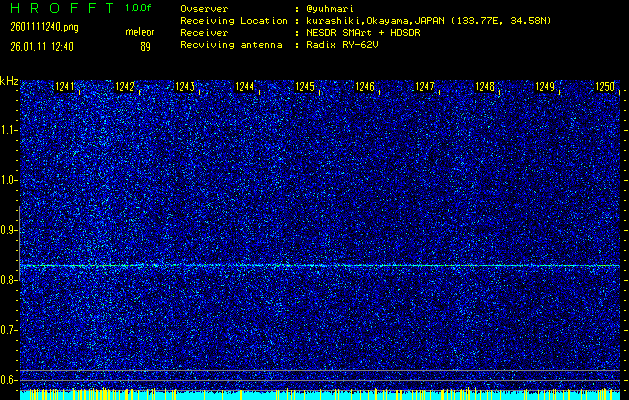Click the 1.1 kHz axis label

(9, 130)
